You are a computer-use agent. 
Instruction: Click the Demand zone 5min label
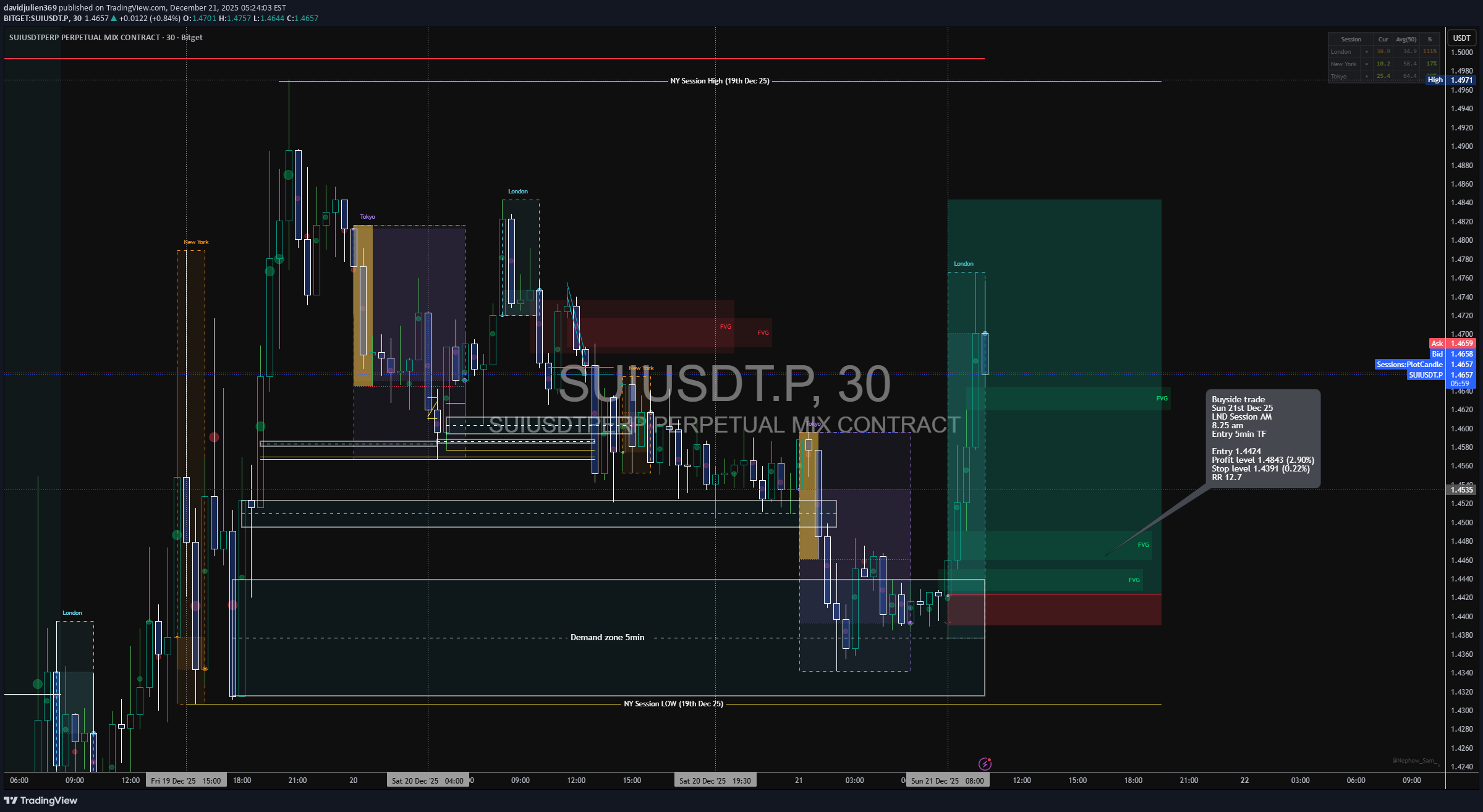607,638
